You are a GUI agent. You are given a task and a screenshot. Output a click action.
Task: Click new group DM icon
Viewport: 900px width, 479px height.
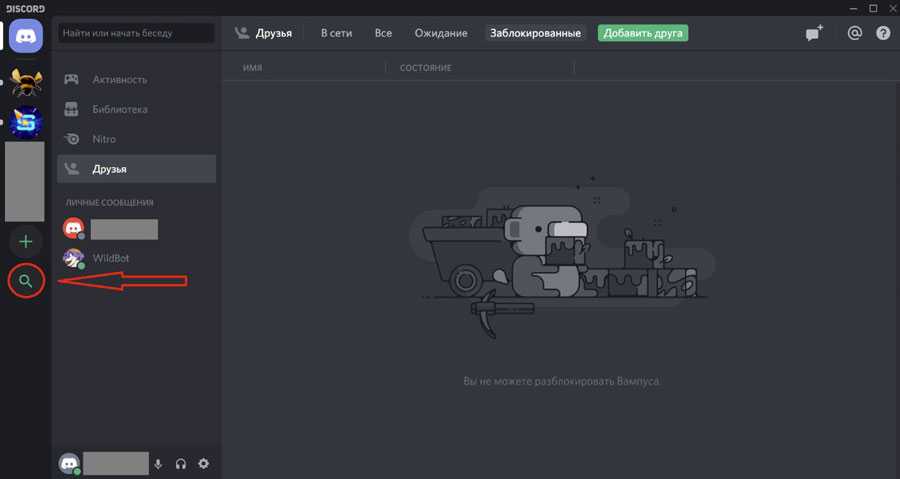(x=814, y=33)
